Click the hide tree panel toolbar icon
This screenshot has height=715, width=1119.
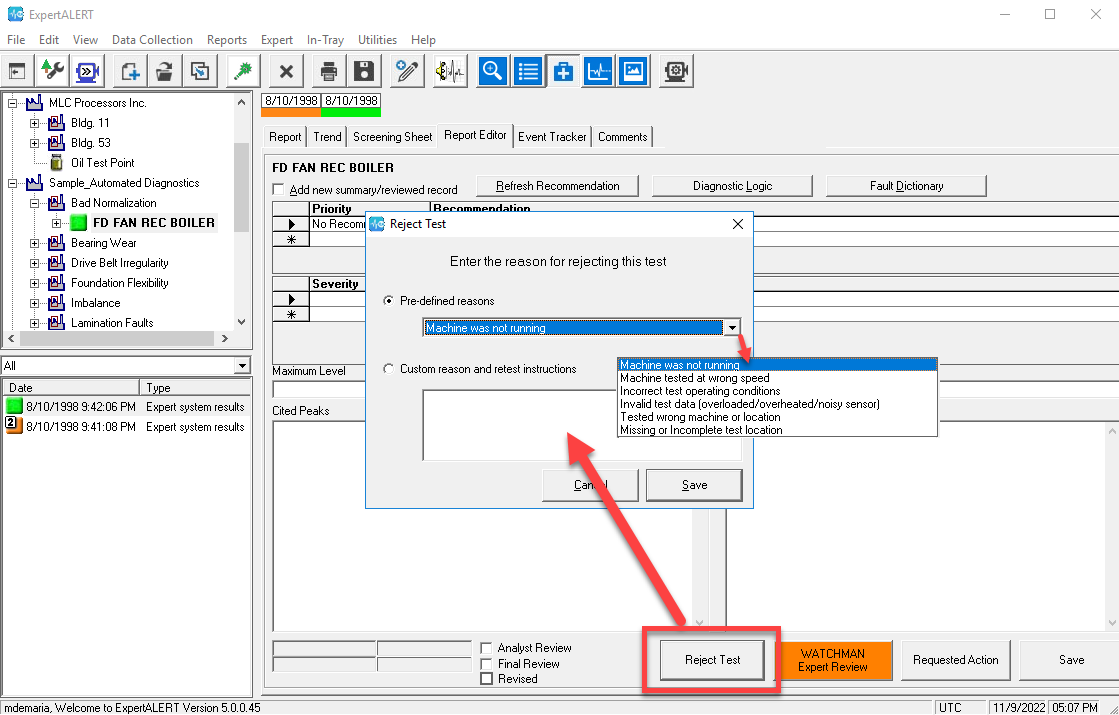pos(17,71)
